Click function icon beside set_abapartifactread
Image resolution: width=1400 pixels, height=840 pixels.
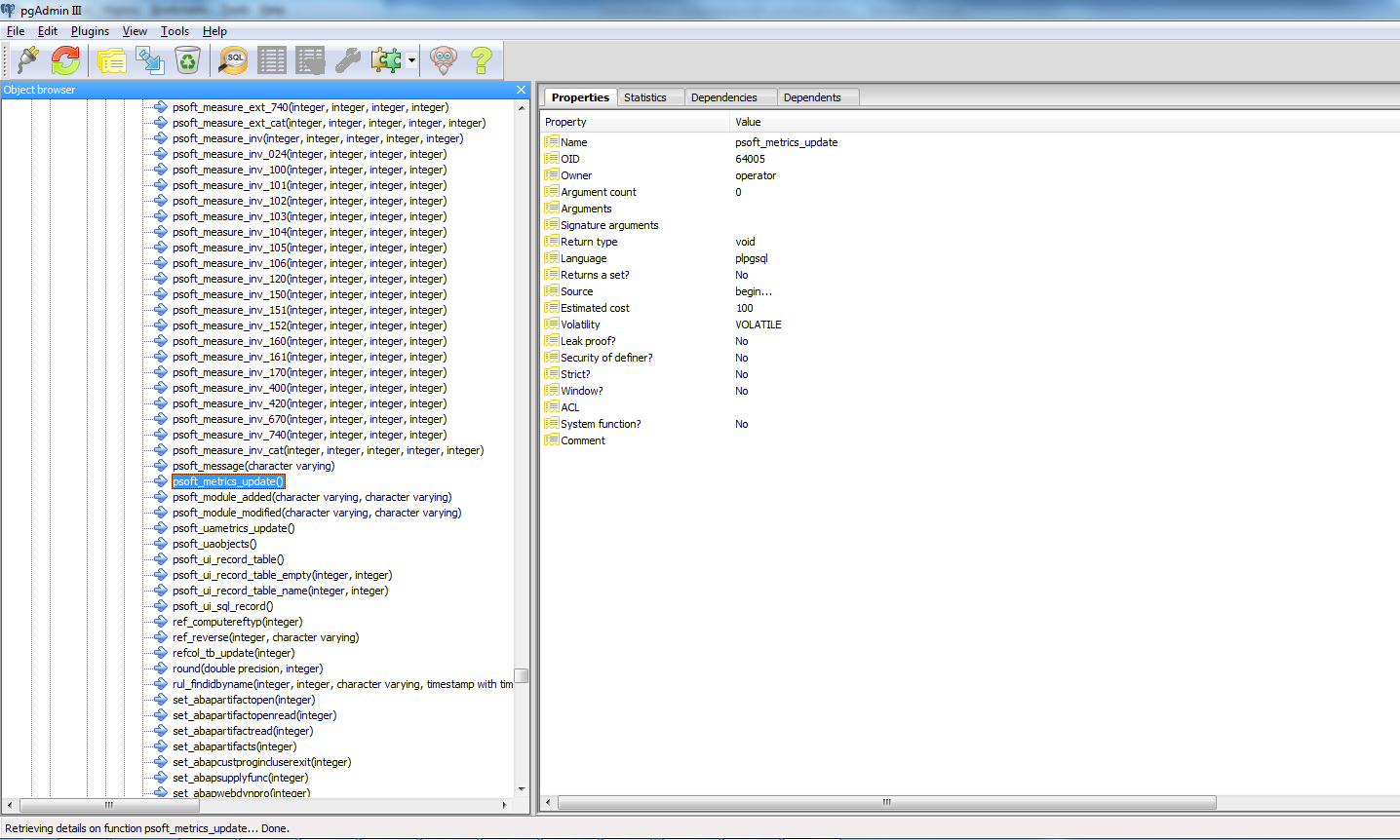pos(161,731)
